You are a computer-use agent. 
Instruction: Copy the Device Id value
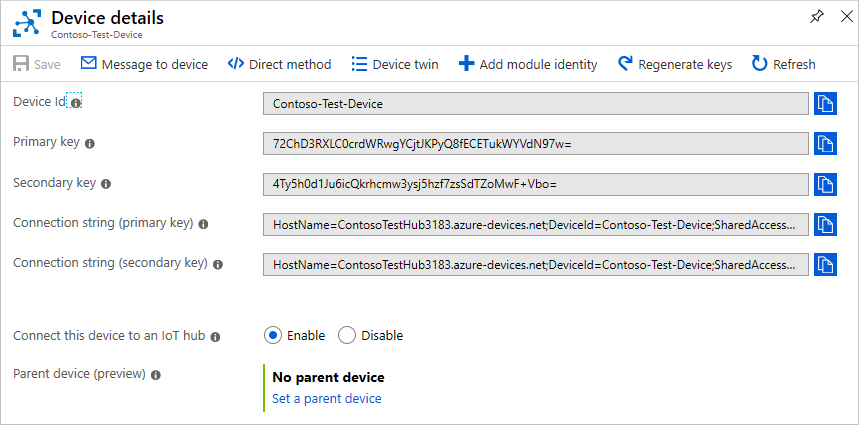(825, 104)
